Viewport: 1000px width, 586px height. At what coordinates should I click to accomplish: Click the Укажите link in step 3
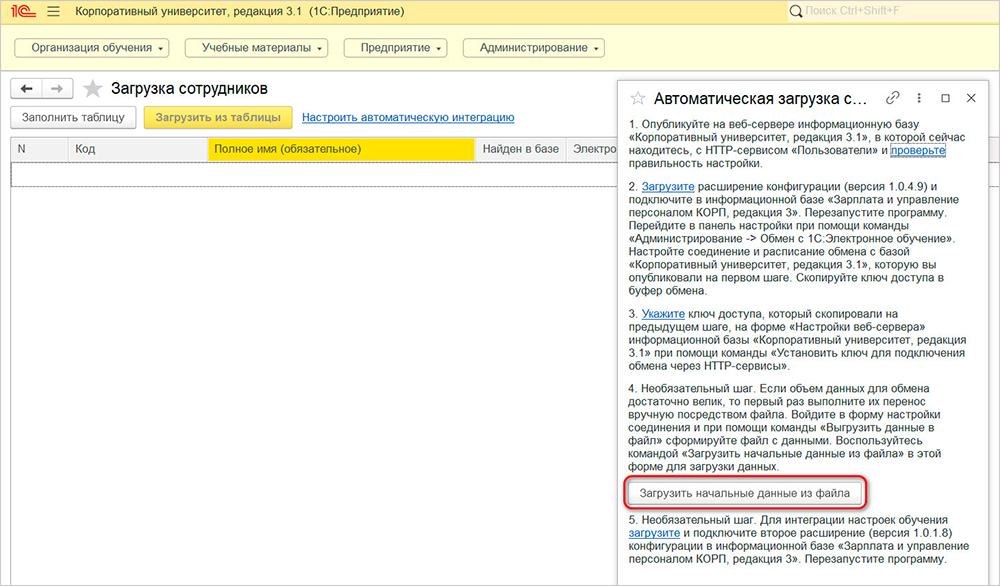pyautogui.click(x=663, y=314)
